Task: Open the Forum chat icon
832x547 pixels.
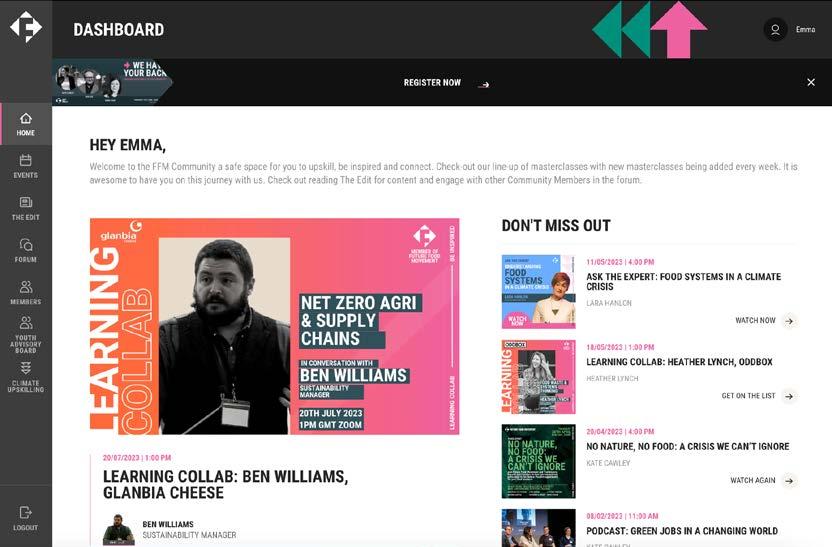Action: pos(25,245)
